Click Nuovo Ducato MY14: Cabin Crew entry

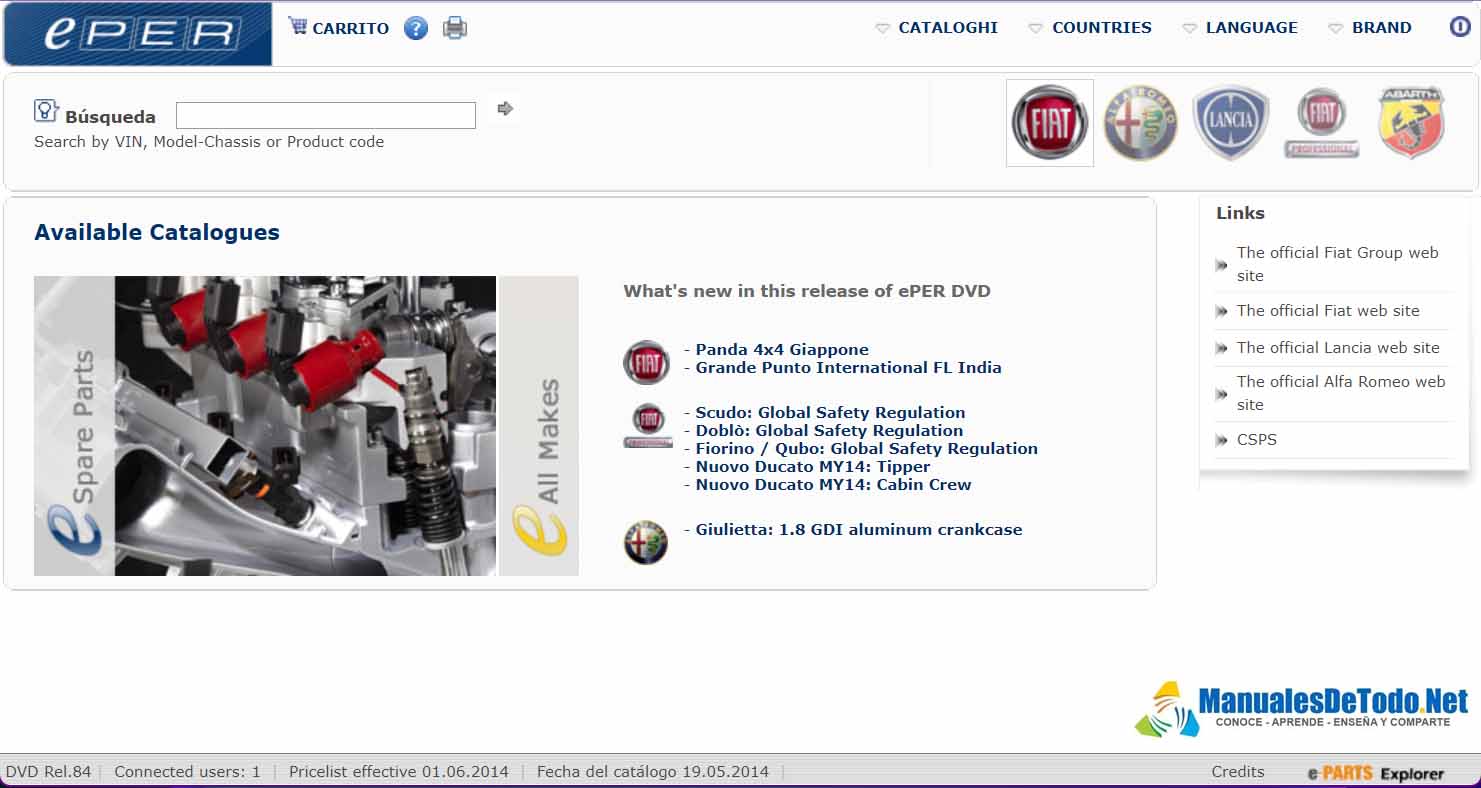click(833, 485)
